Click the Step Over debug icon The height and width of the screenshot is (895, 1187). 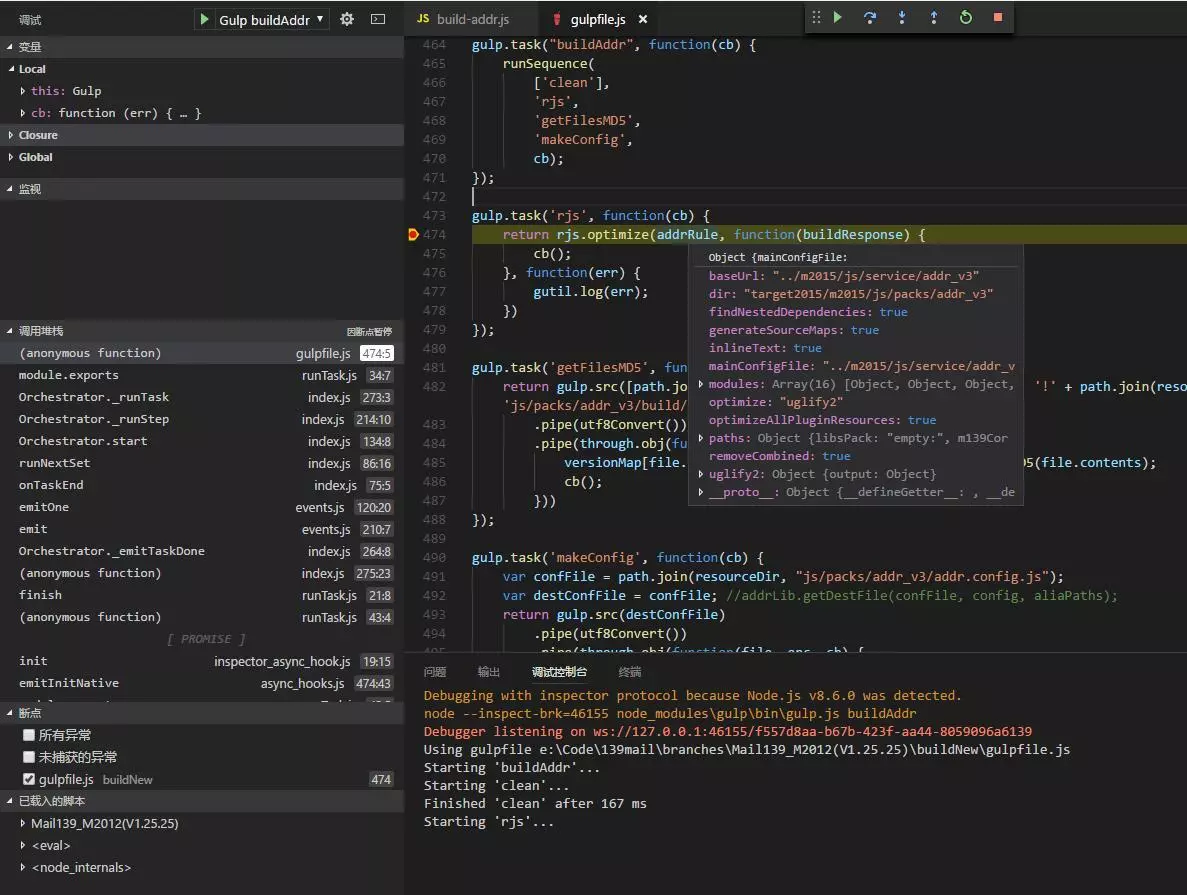click(x=870, y=17)
